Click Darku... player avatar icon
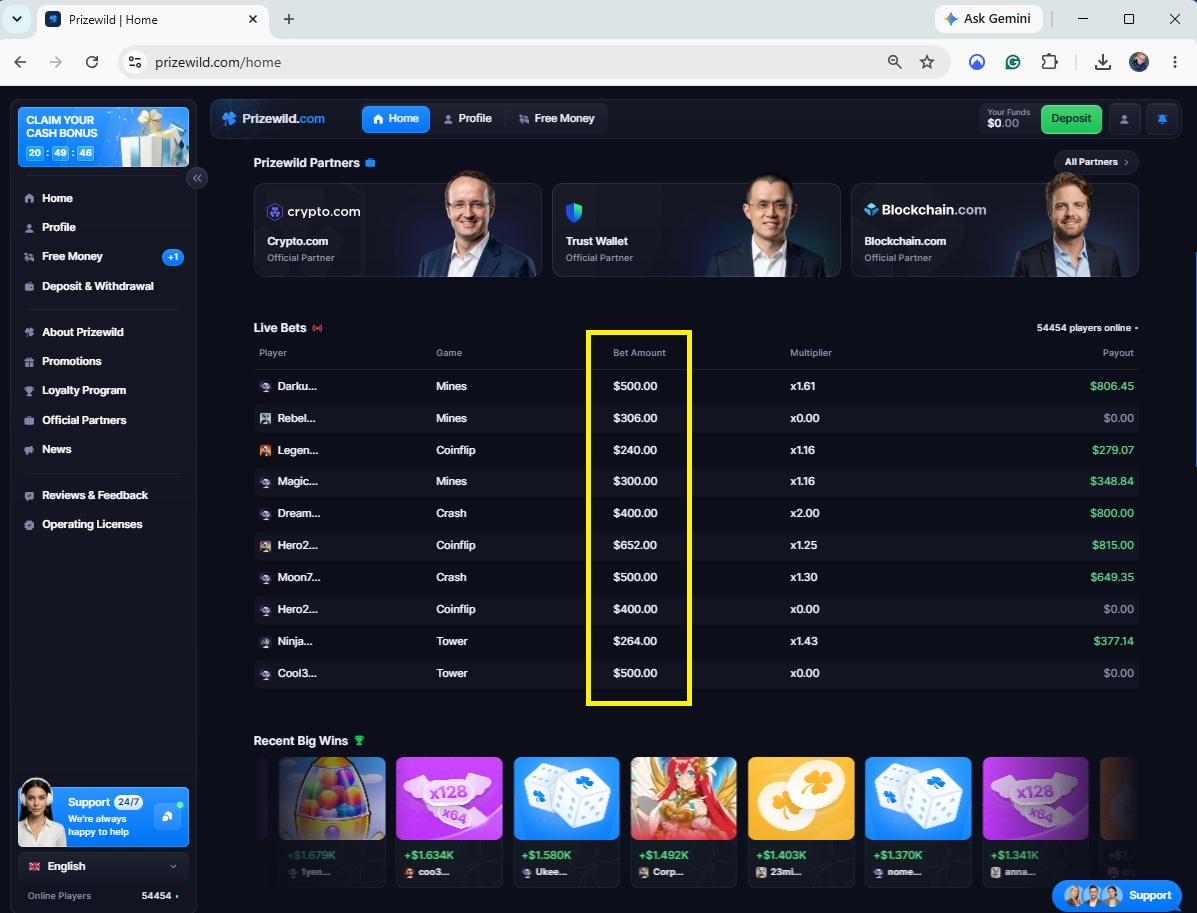 pos(266,387)
